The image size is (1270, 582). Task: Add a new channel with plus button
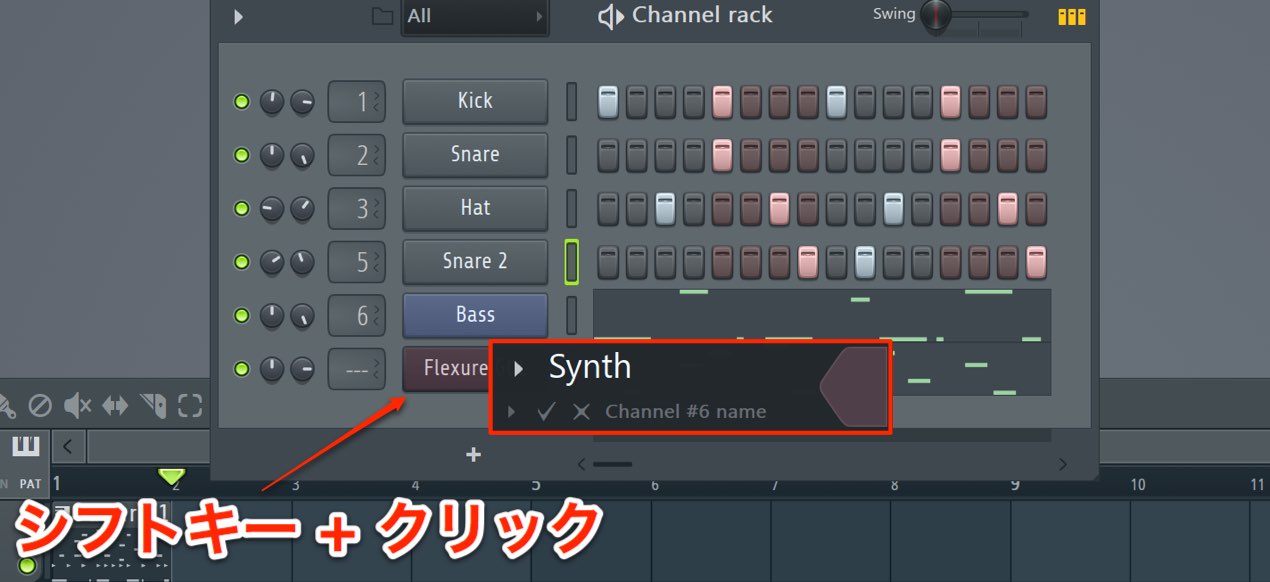tap(474, 455)
